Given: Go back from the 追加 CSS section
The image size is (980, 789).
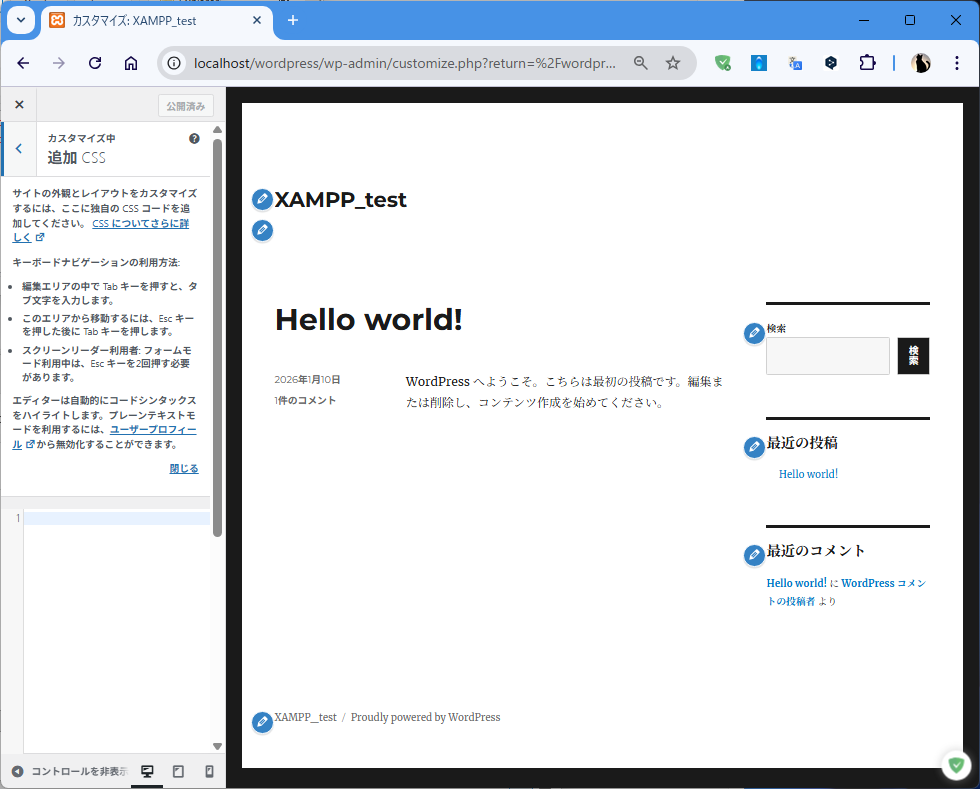Looking at the screenshot, I should tap(19, 149).
